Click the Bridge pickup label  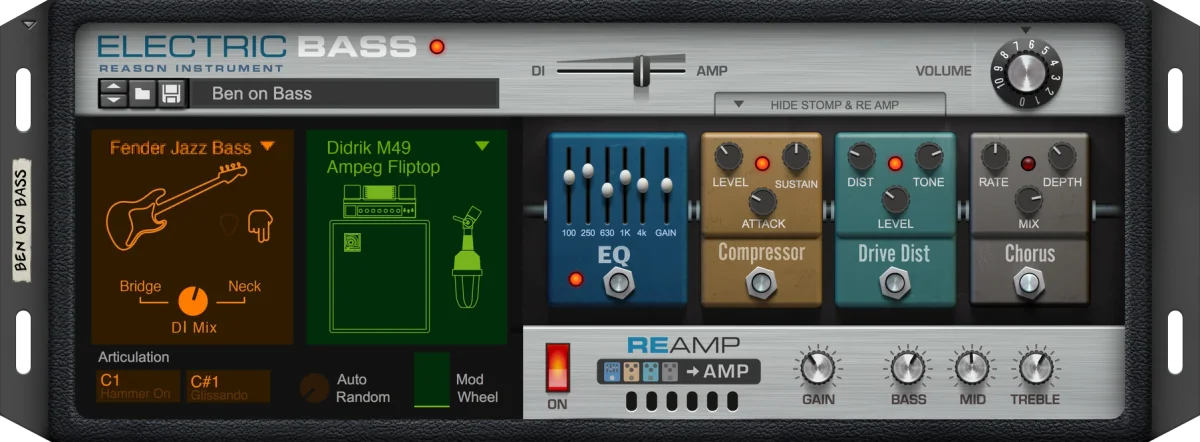click(140, 286)
